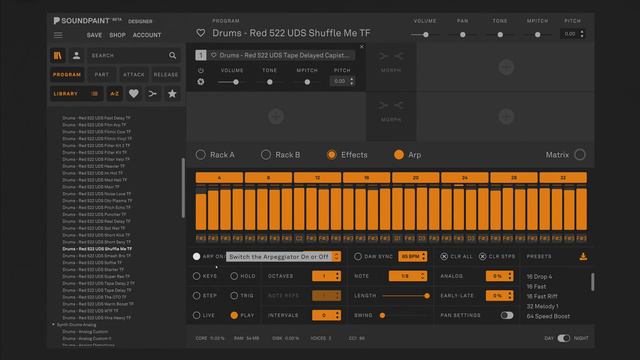Switch to PROGRAM tab
640x360 pixels.
67,75
